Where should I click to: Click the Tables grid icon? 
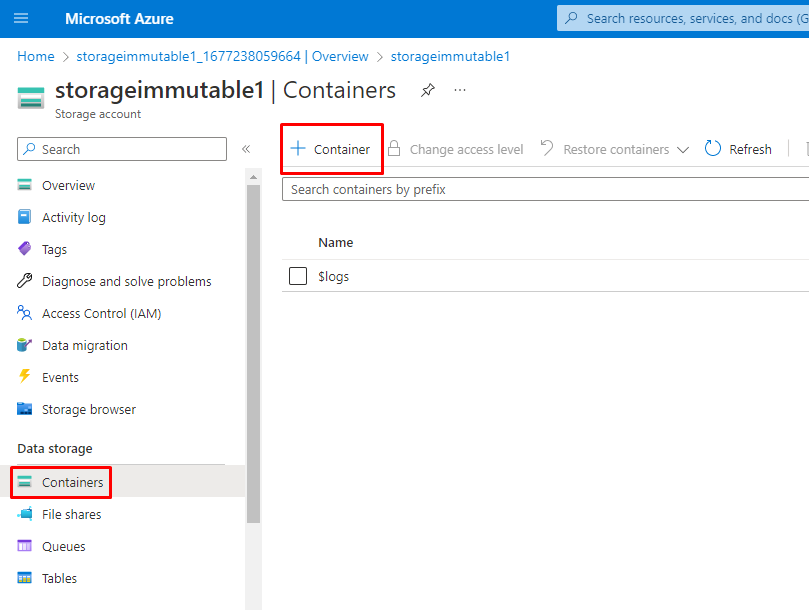(x=24, y=577)
